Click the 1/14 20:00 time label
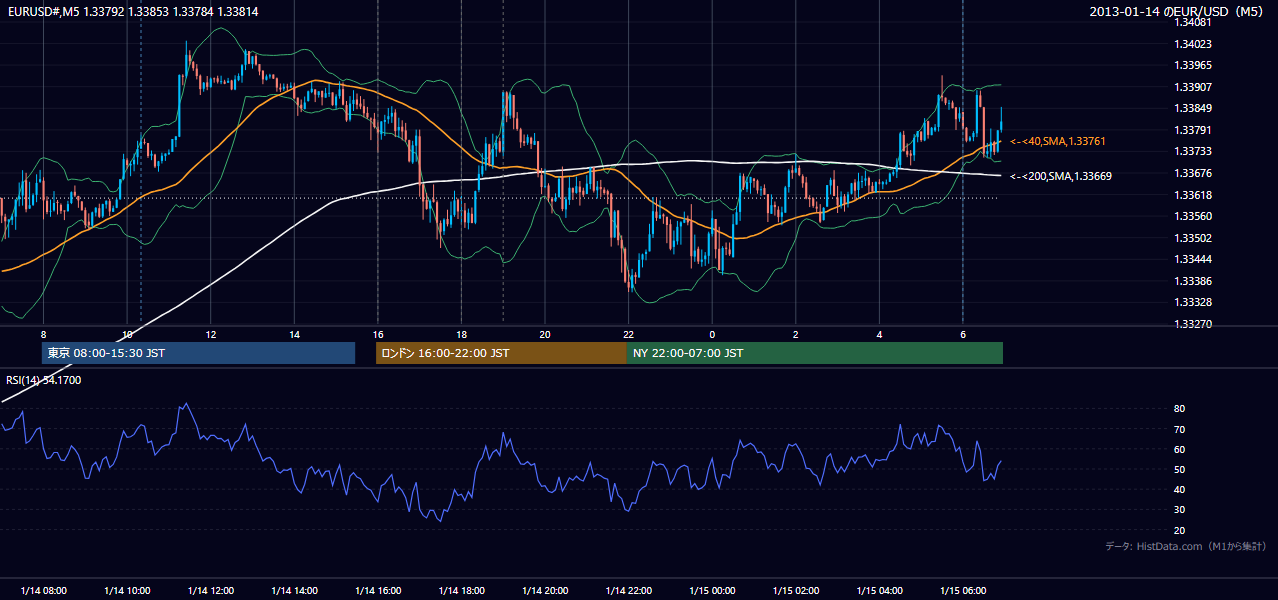Viewport: 1278px width, 600px height. [x=545, y=591]
